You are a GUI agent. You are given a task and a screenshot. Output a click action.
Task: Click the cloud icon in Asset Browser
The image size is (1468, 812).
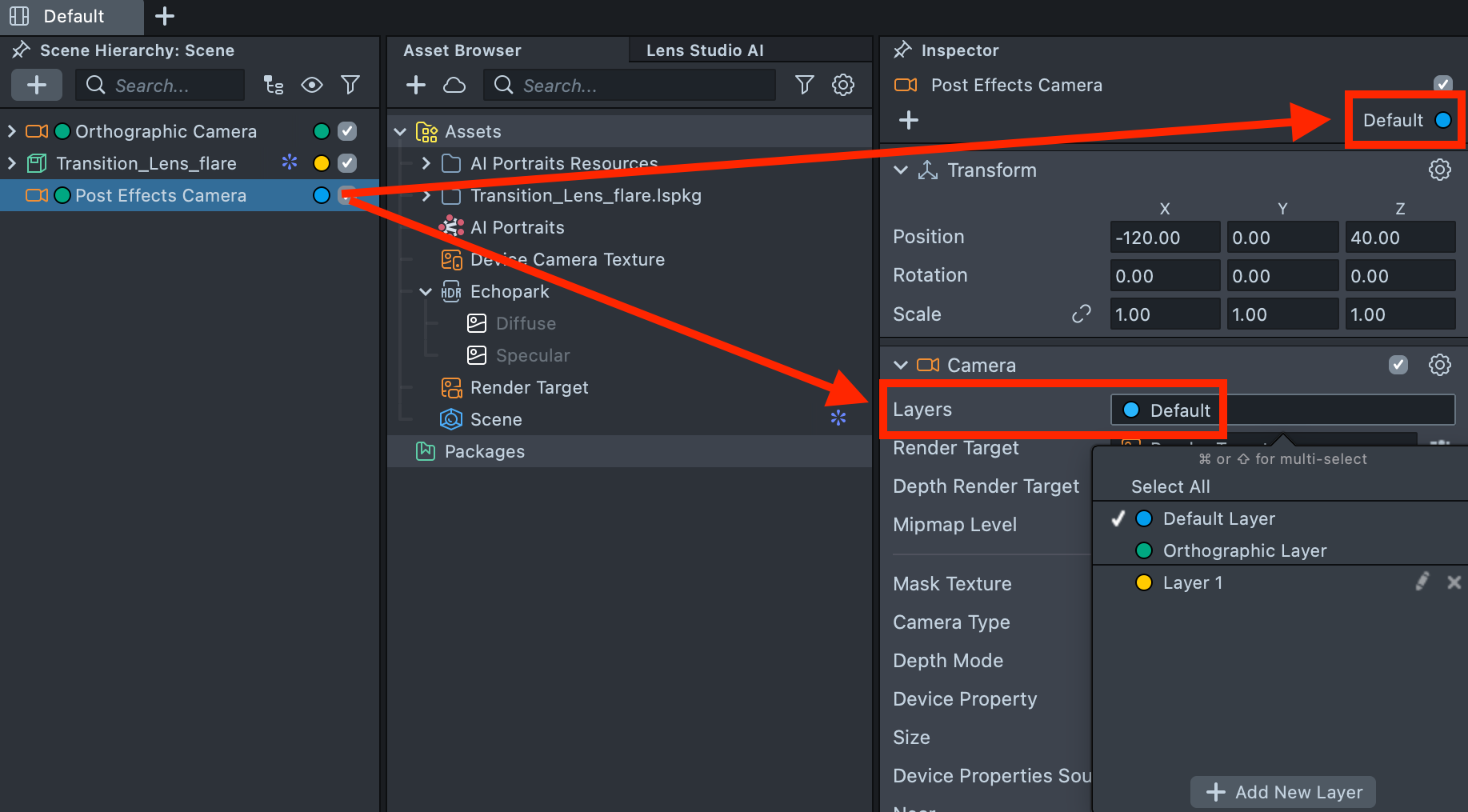[454, 85]
